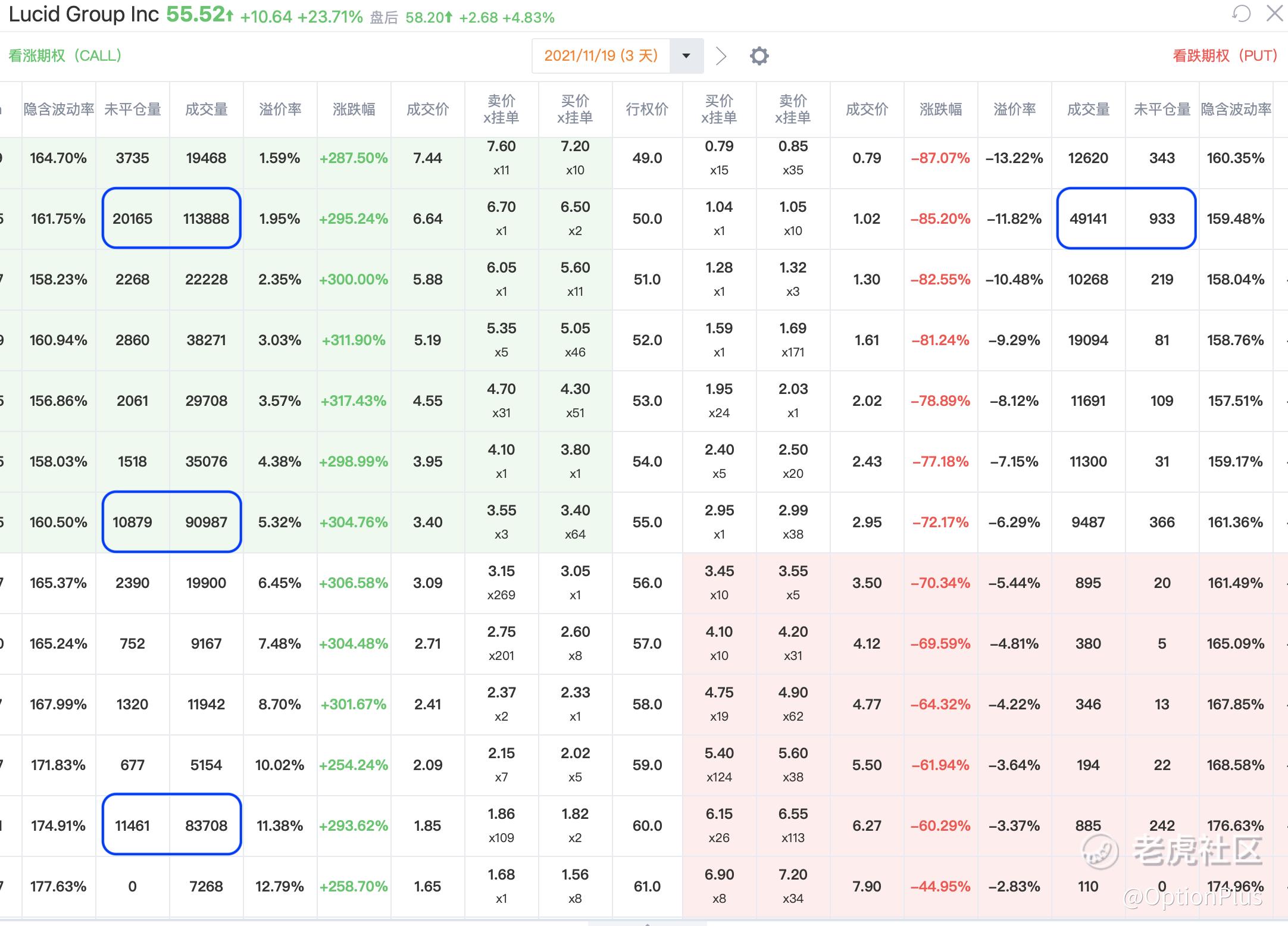Click put change –81.24% cell
1288x926 pixels.
pos(940,340)
